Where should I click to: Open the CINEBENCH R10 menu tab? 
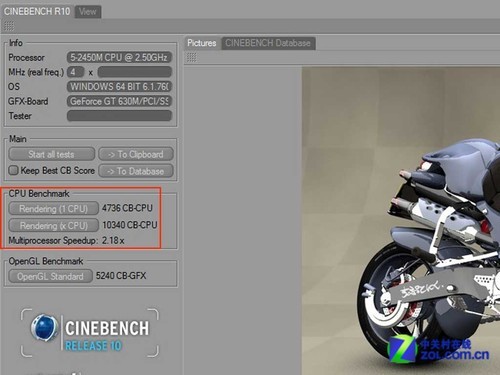pos(37,12)
